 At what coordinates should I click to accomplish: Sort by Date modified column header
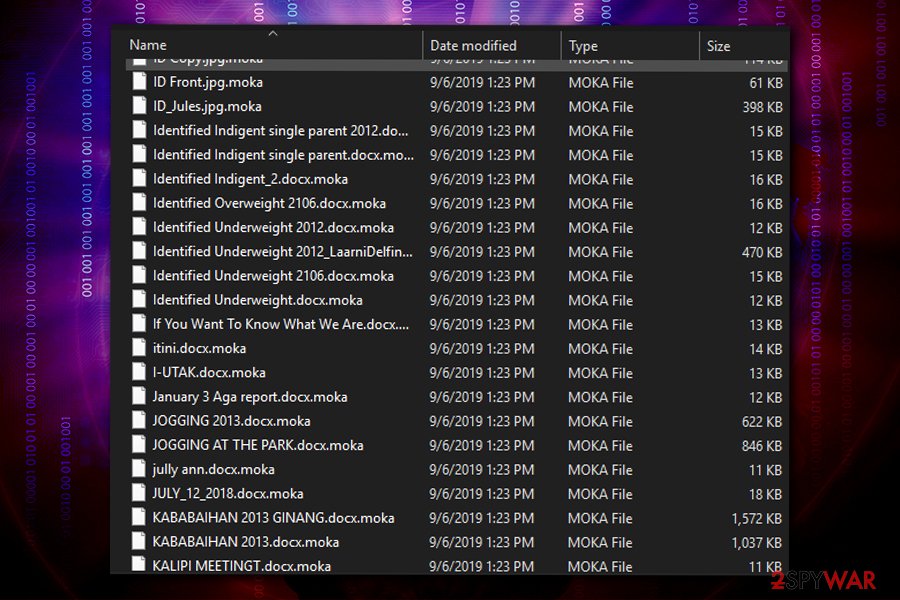pyautogui.click(x=473, y=45)
